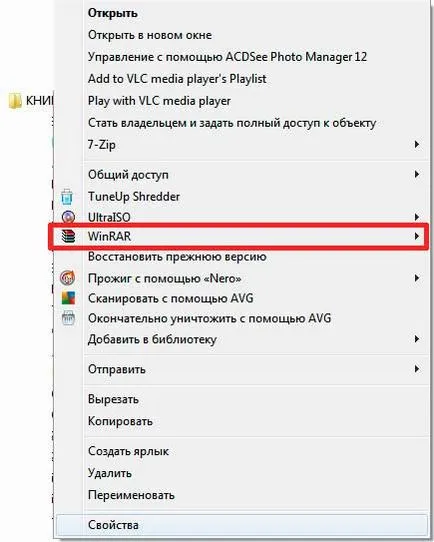Click the WinRAR stacked books icon

point(68,236)
